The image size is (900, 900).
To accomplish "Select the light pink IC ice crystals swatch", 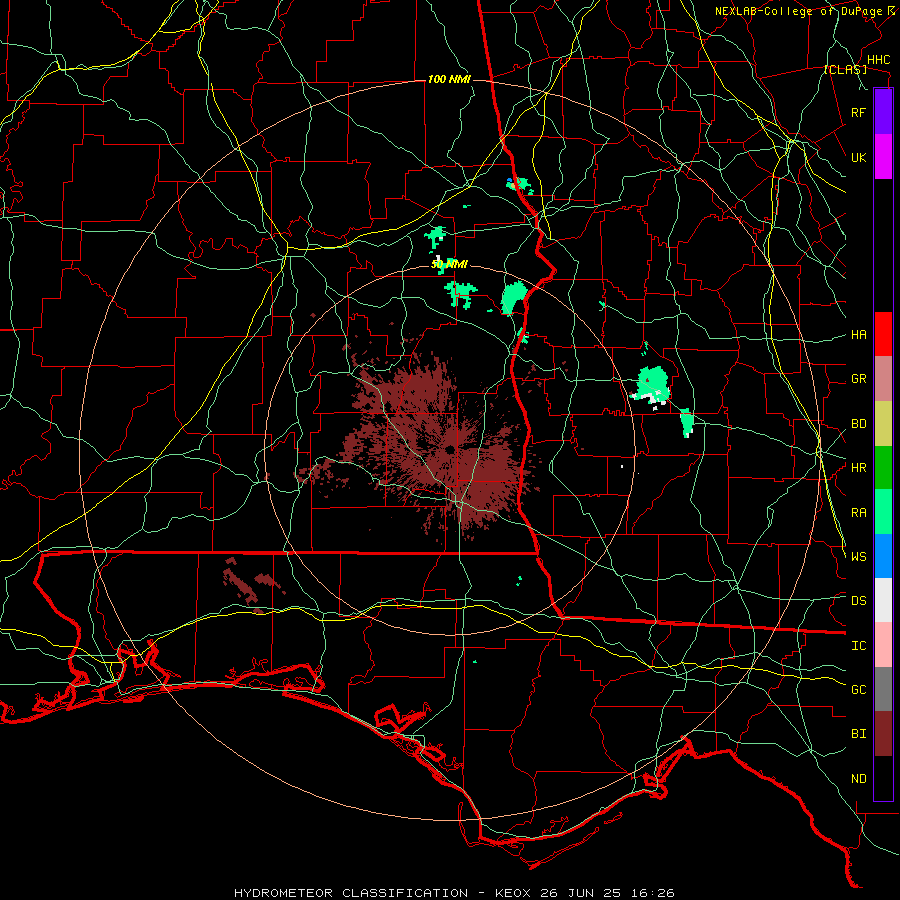I will (x=883, y=645).
